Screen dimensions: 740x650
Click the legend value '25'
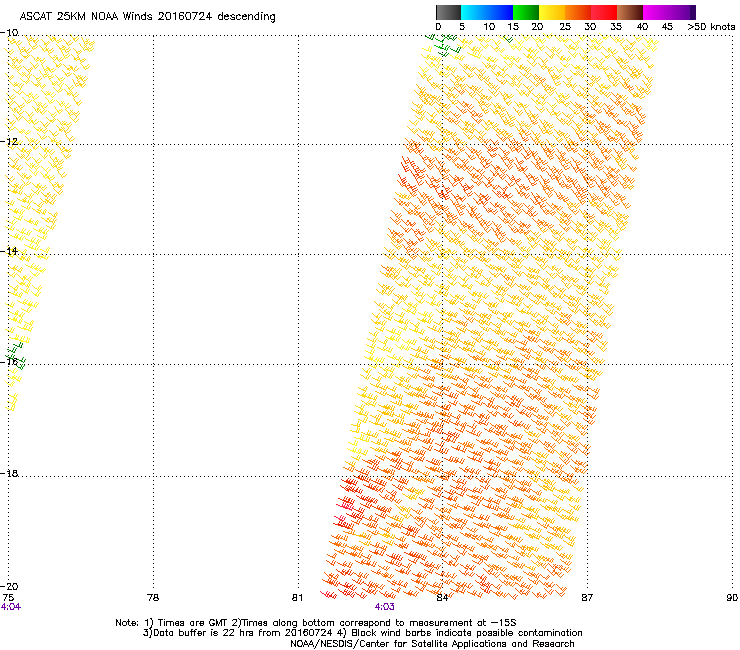tap(564, 27)
